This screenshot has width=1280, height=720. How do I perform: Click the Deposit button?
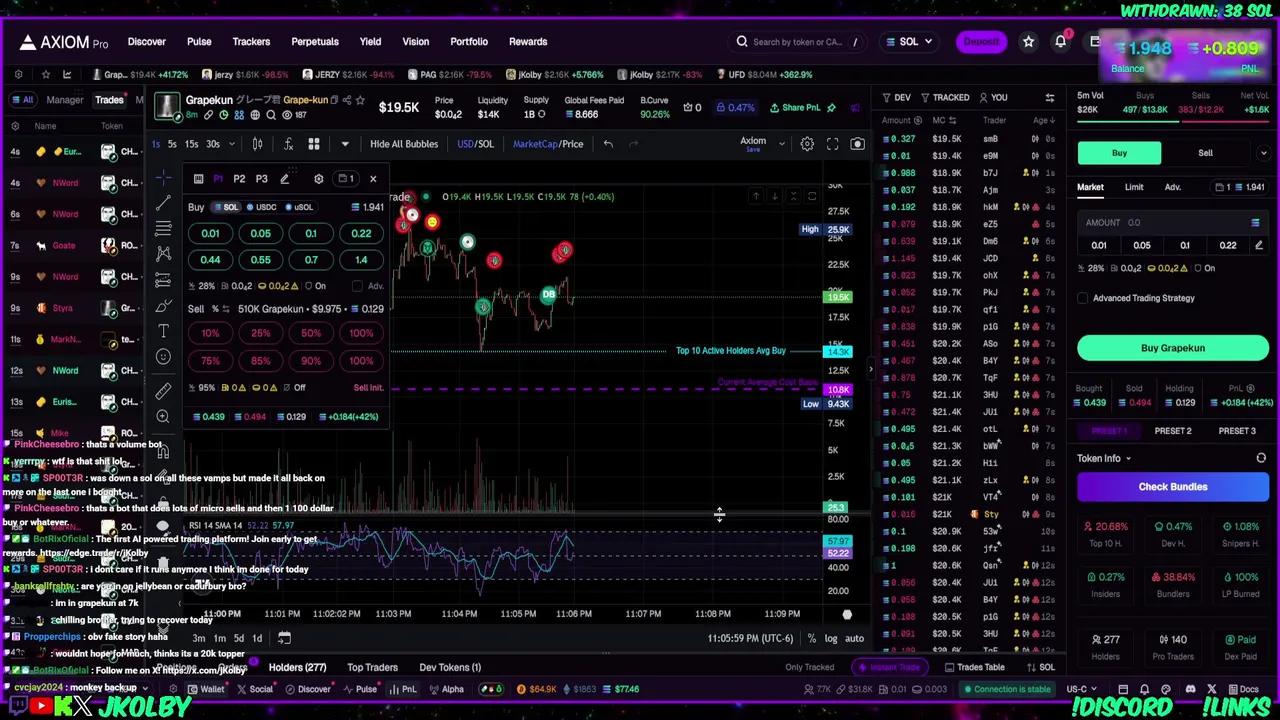pos(981,42)
